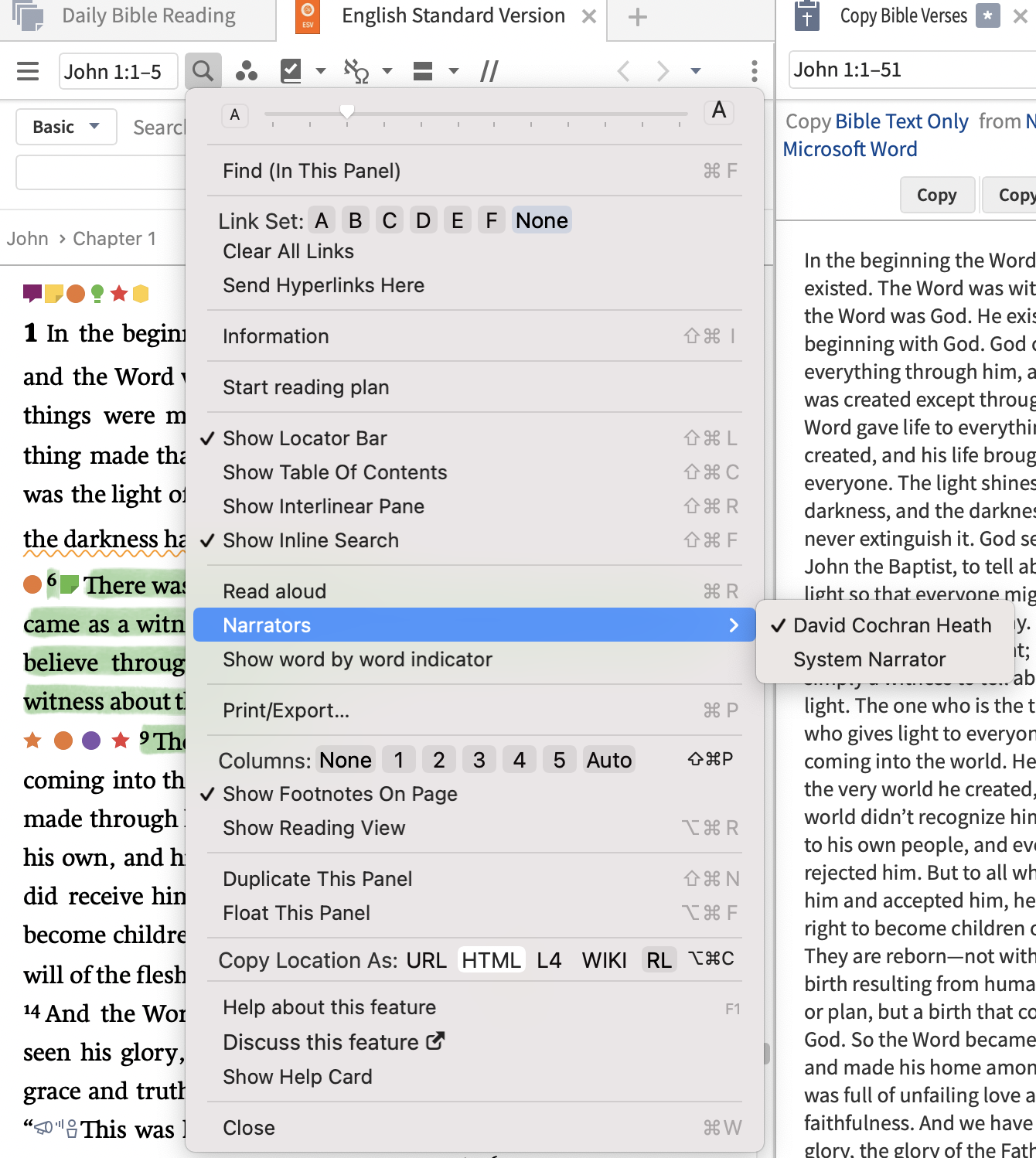1036x1158 pixels.
Task: Click the Bible Text Only link
Action: click(901, 121)
